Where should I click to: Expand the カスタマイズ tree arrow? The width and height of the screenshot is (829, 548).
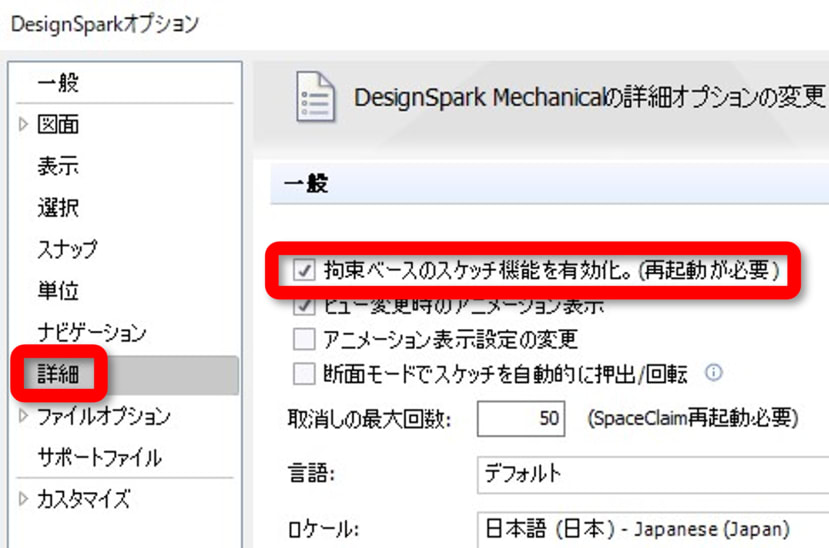click(23, 498)
